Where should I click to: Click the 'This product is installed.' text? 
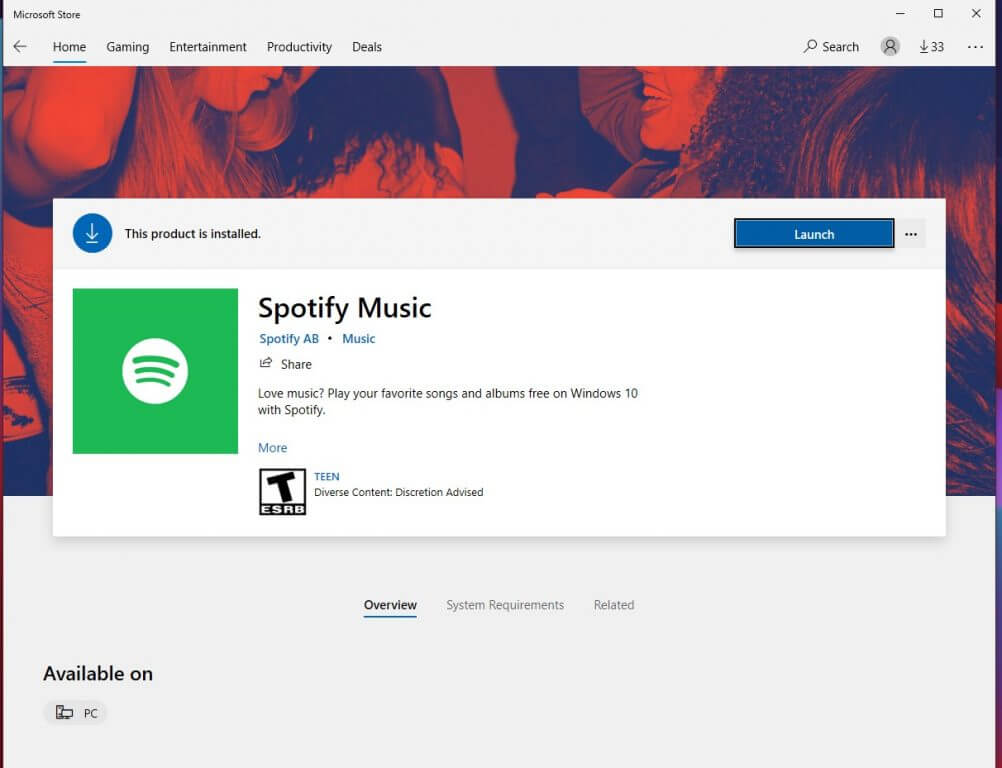(x=192, y=234)
